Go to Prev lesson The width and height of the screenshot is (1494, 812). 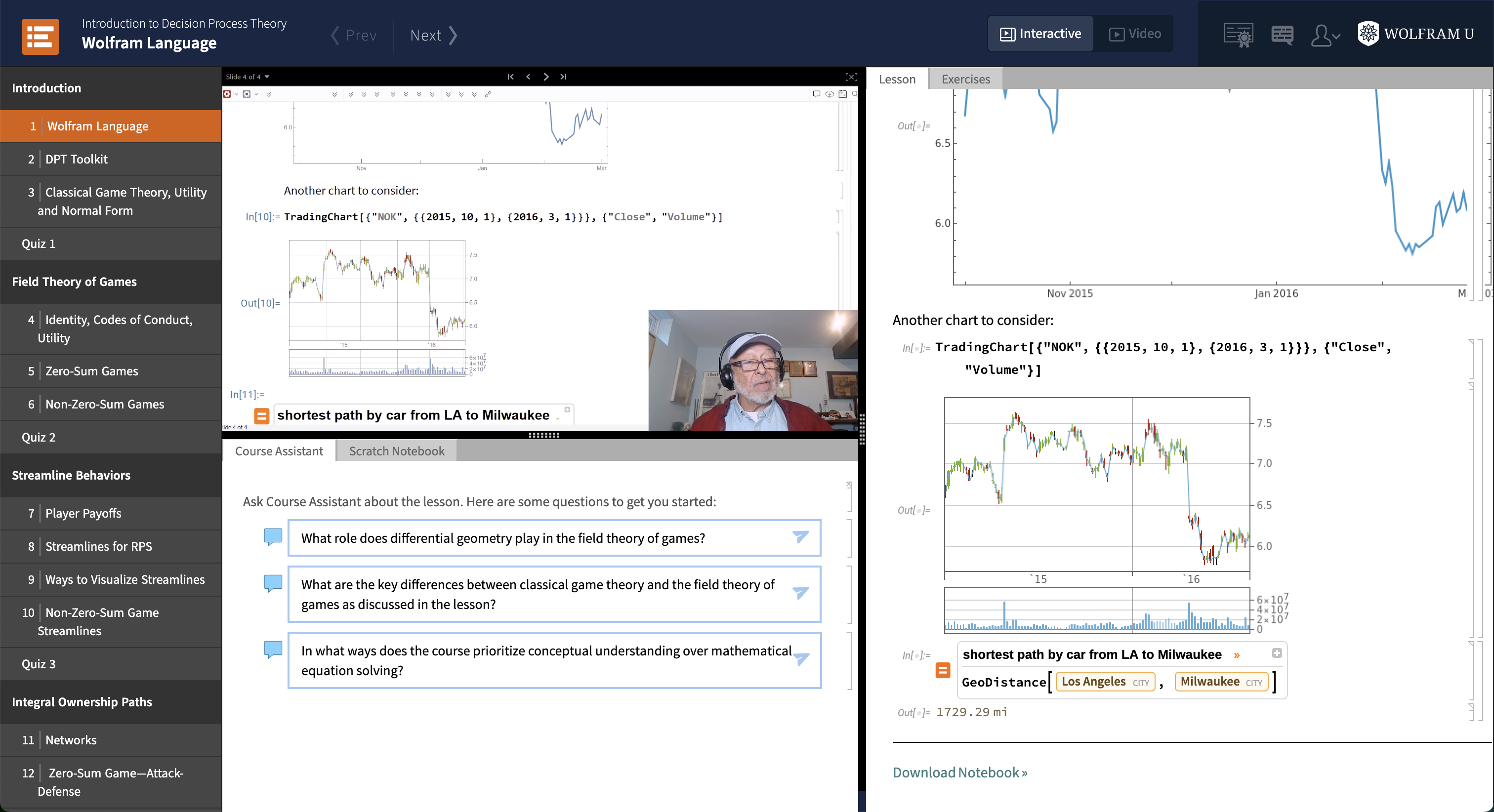pos(353,36)
